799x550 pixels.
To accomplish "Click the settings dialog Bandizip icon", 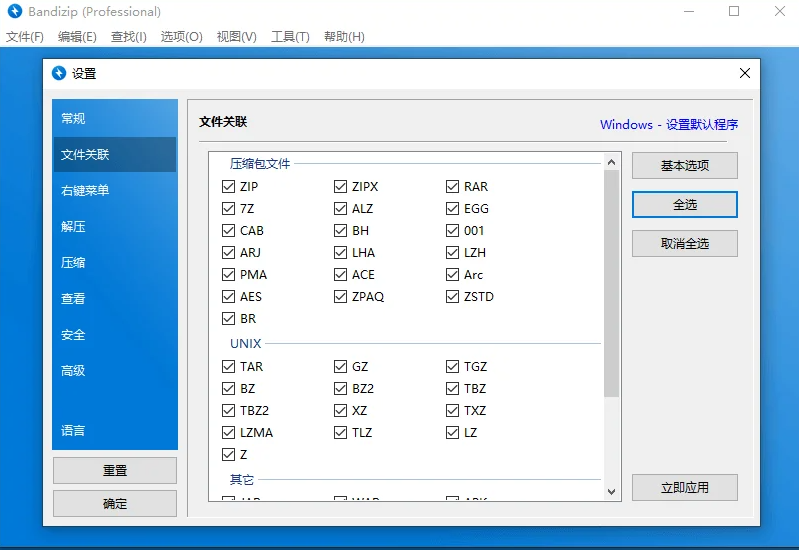I will [x=59, y=73].
